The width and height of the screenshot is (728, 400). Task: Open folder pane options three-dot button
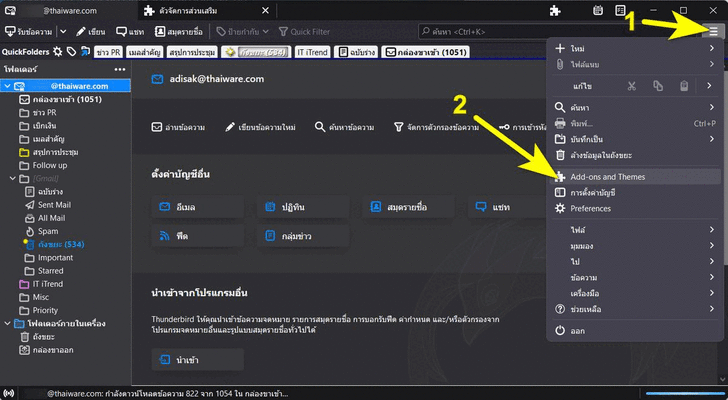coord(120,69)
